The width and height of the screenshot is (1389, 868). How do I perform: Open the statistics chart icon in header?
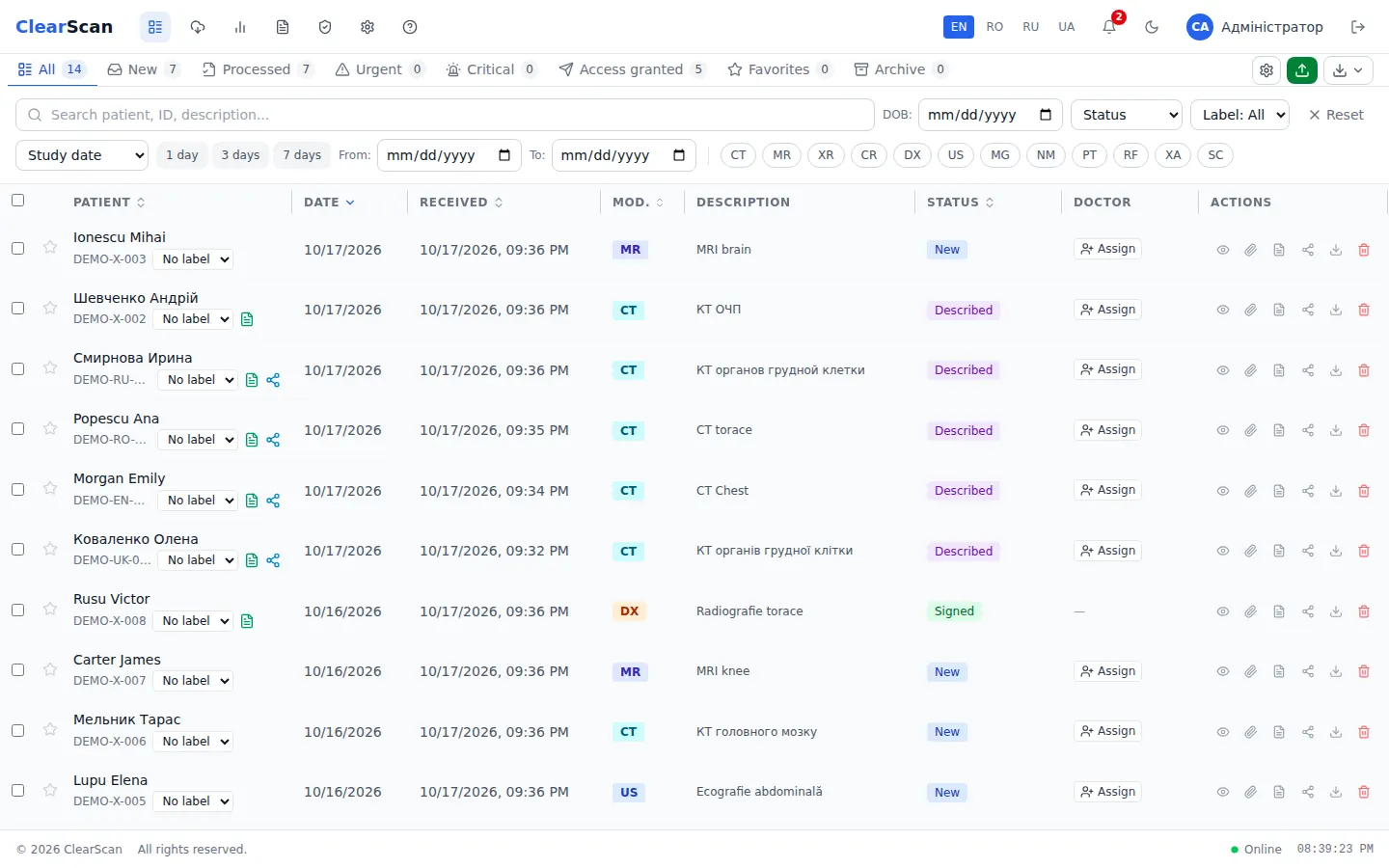240,27
